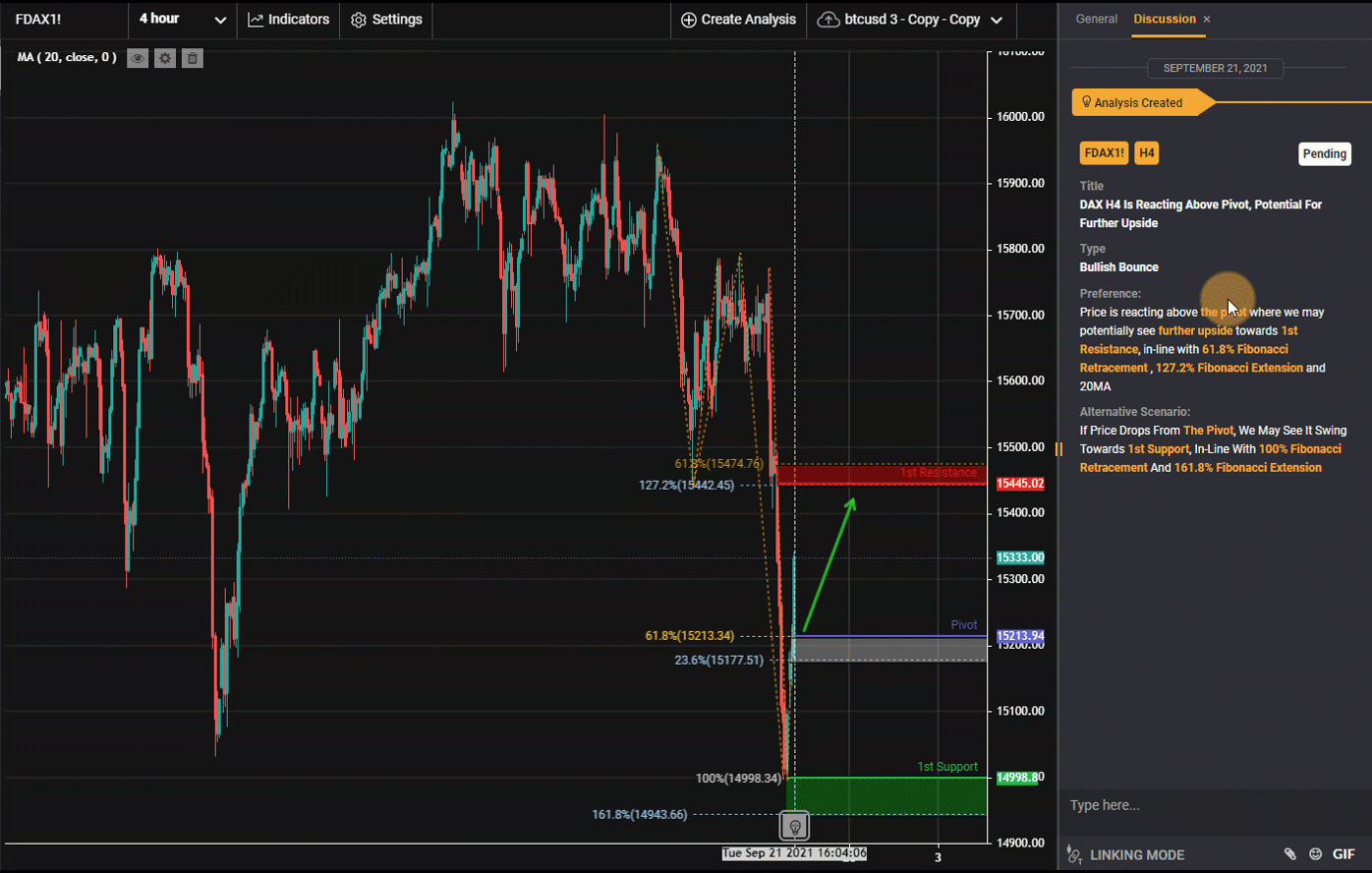This screenshot has width=1372, height=873.
Task: Click the Bullish Bounce type text
Action: [1118, 267]
